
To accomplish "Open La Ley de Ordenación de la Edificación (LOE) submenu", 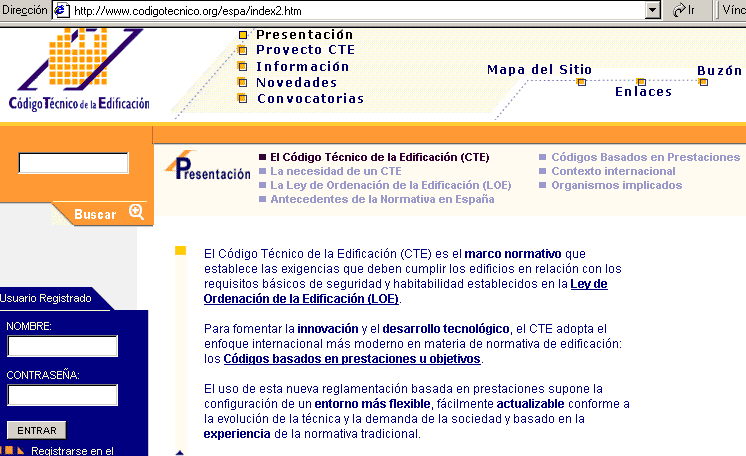I will (391, 185).
